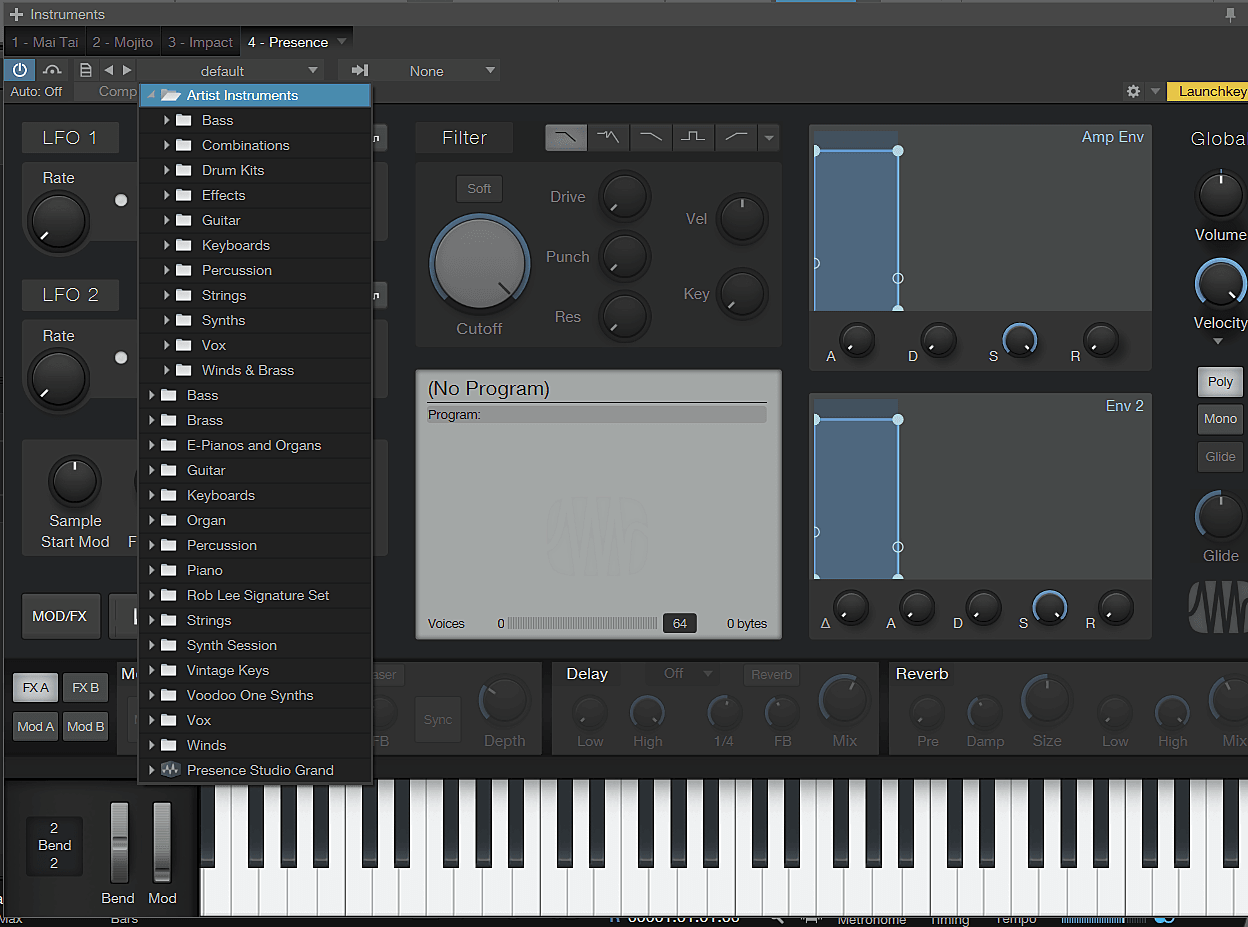The image size is (1248, 927).
Task: Select the square-shaped filter type icon
Action: [693, 137]
